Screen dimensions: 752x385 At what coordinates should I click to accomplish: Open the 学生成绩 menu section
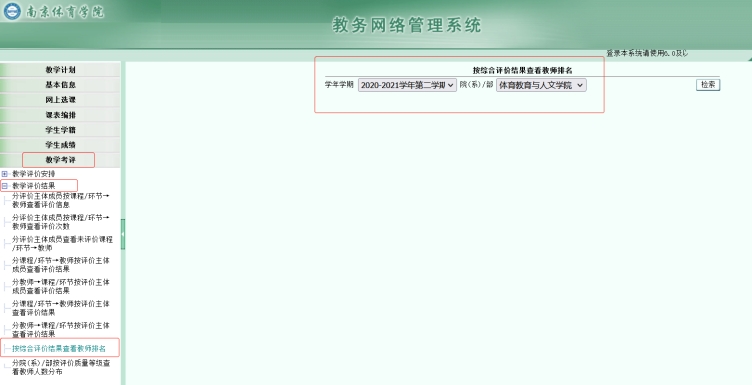click(x=60, y=145)
